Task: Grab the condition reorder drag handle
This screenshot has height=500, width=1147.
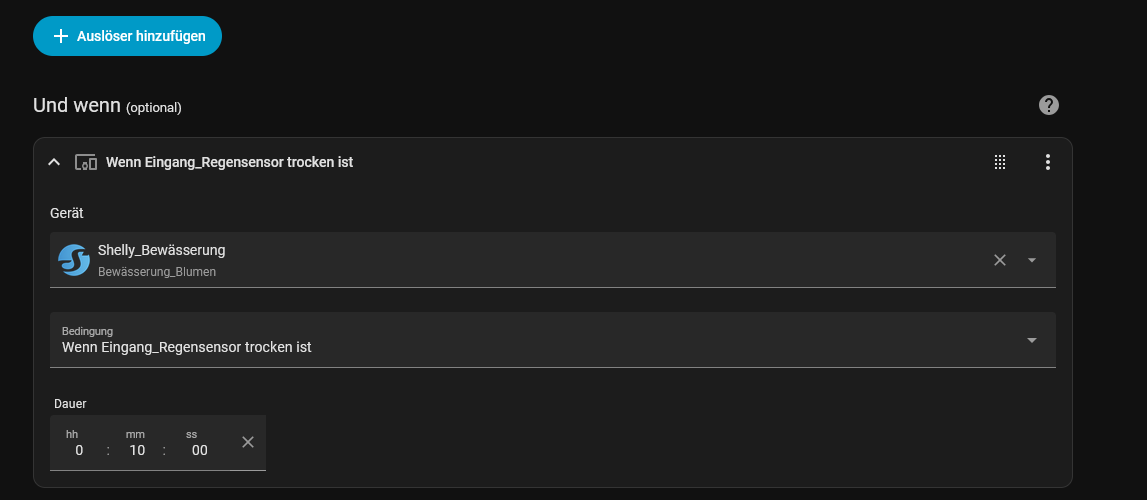Action: pos(999,162)
